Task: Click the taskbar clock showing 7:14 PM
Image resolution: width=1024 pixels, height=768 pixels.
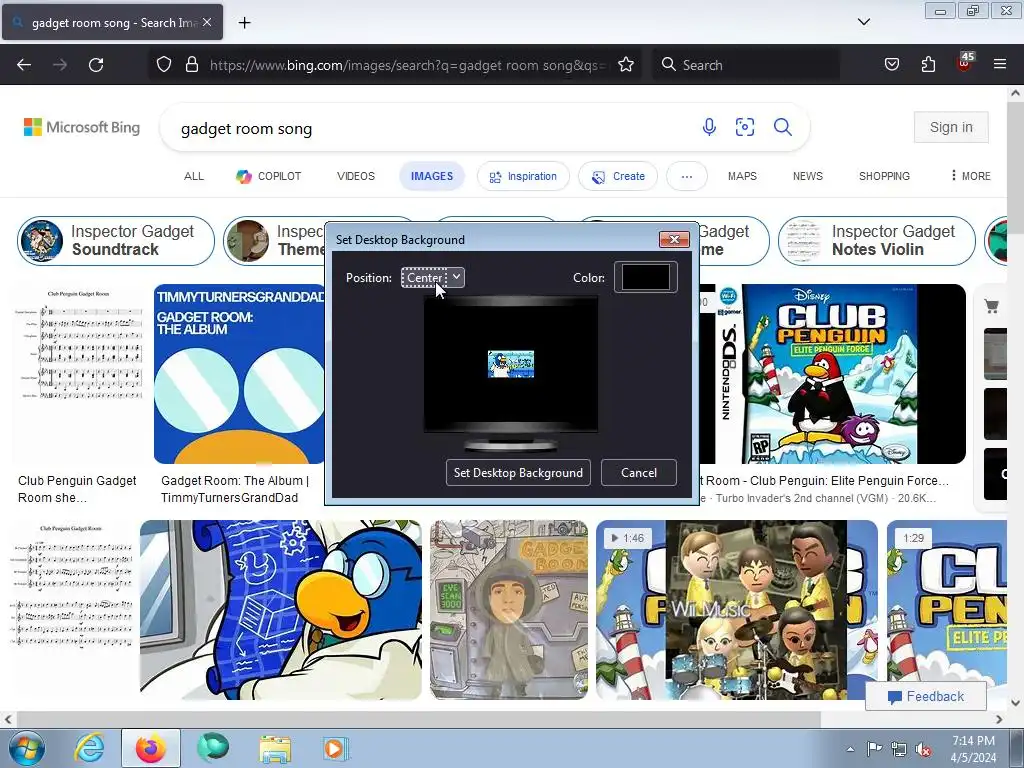Action: pos(973,749)
